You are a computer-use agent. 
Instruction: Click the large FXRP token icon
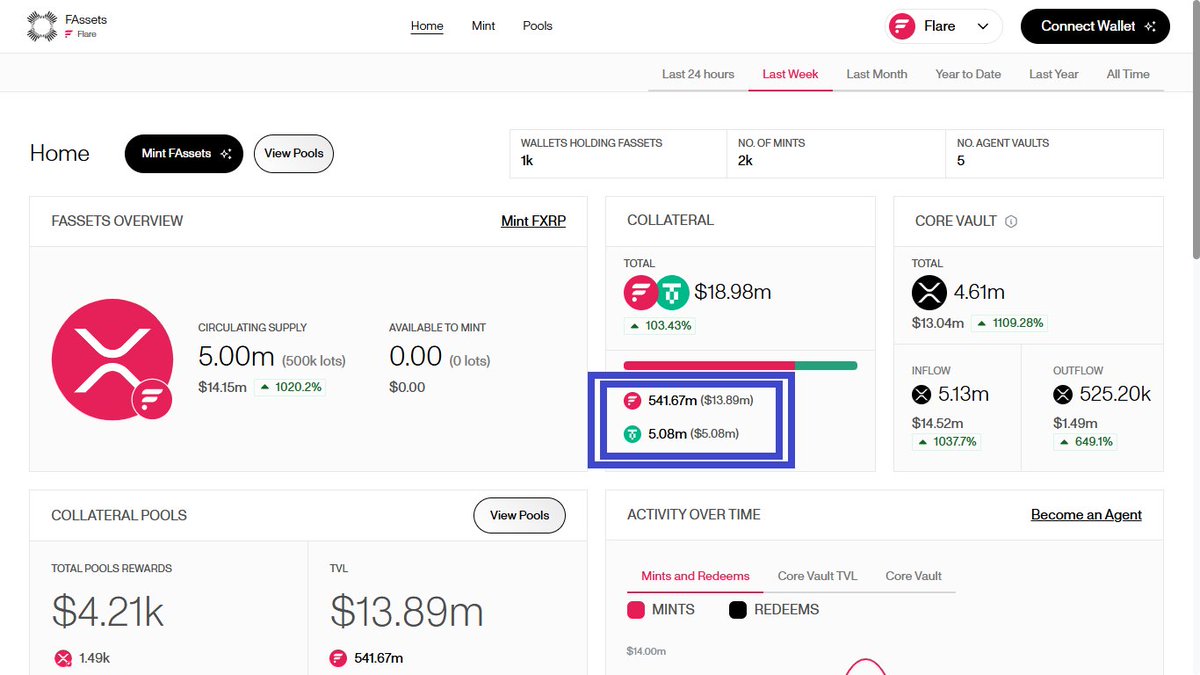coord(112,358)
